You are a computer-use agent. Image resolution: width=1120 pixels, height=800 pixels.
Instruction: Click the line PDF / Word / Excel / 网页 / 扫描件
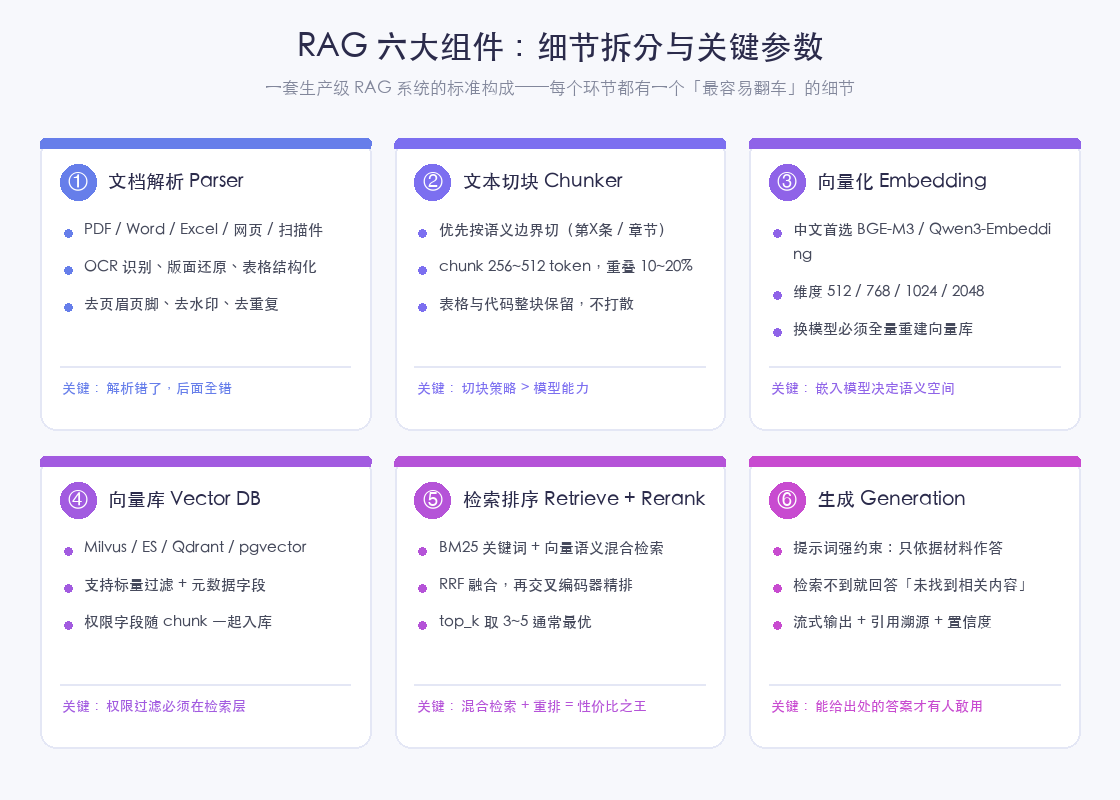coord(203,229)
